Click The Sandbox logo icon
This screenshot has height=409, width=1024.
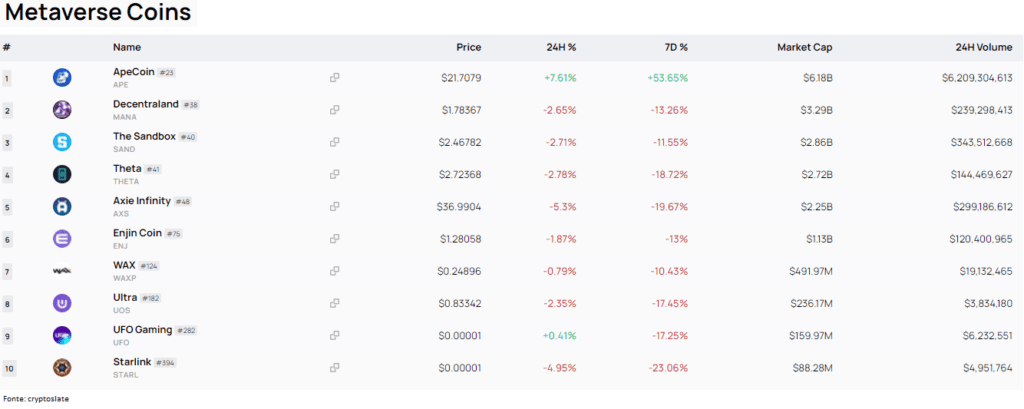(62, 142)
